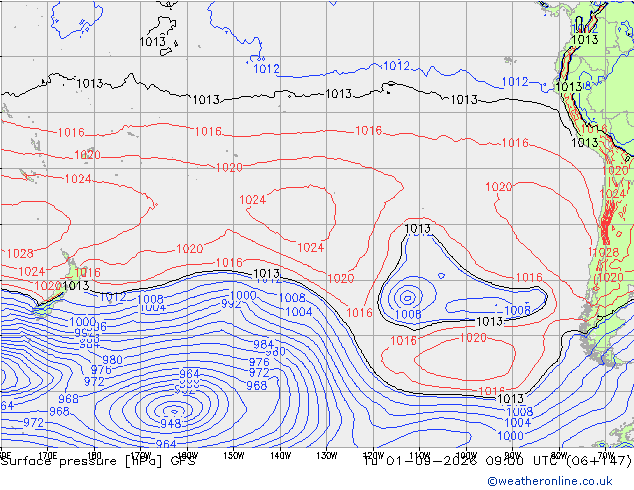This screenshot has width=634, height=490.
Task: Click the 170E longitude axis label
Action: 48,456
